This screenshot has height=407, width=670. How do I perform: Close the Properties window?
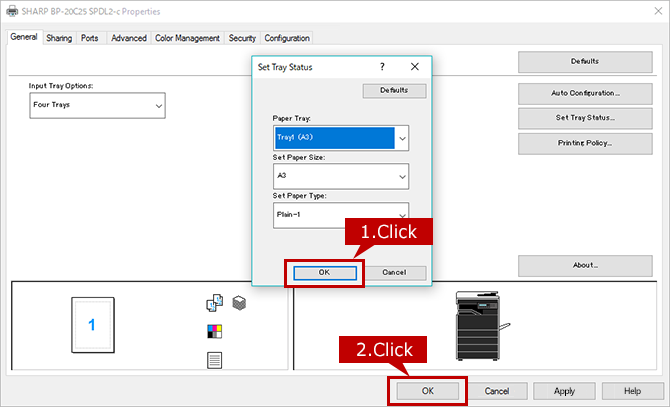tap(658, 11)
